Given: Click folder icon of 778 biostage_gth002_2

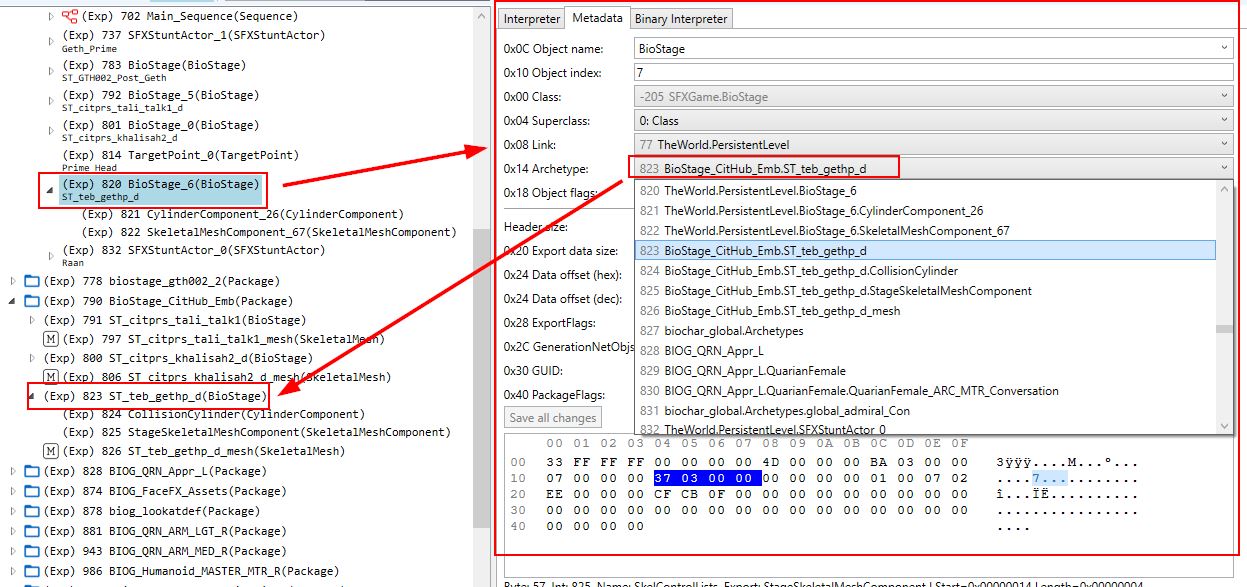Looking at the screenshot, I should [x=32, y=281].
